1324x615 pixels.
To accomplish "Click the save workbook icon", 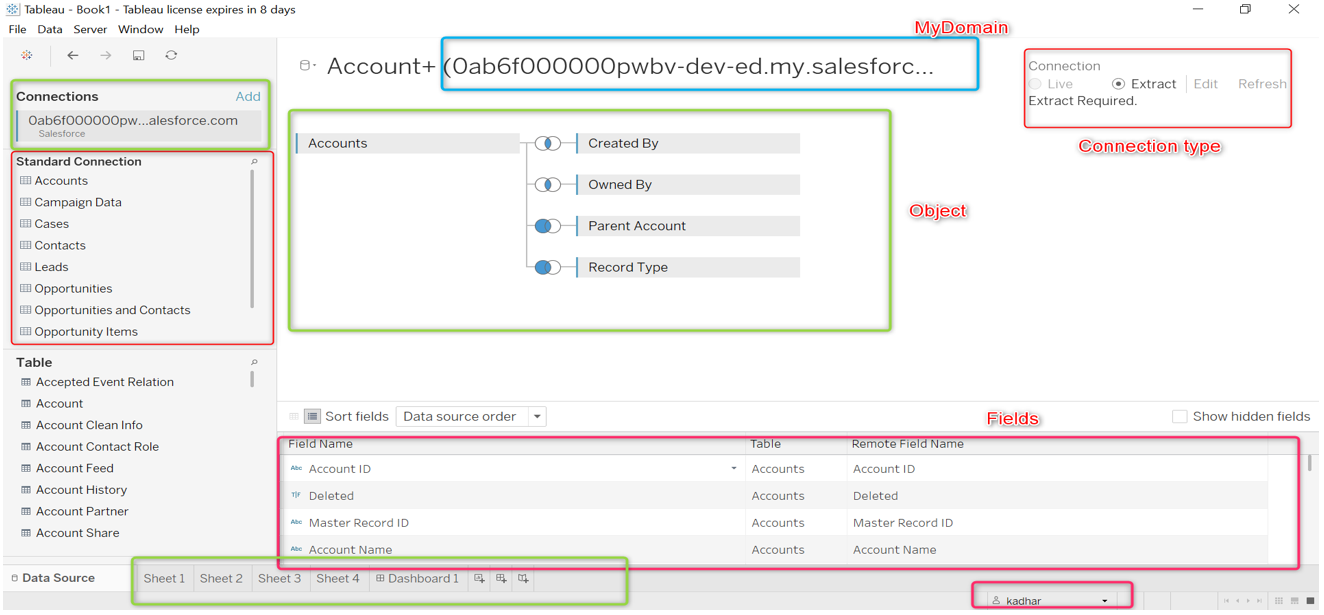I will click(x=137, y=55).
